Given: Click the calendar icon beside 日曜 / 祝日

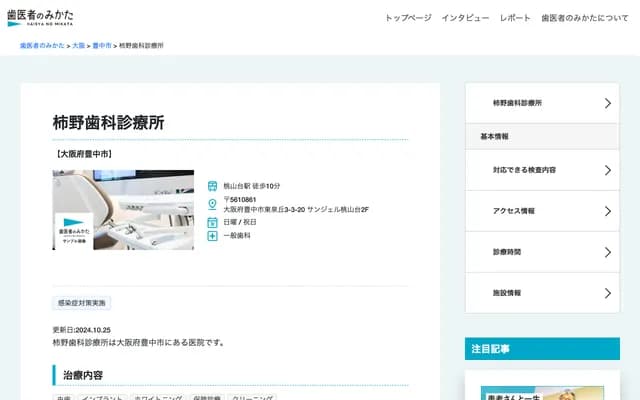Looking at the screenshot, I should [x=212, y=222].
